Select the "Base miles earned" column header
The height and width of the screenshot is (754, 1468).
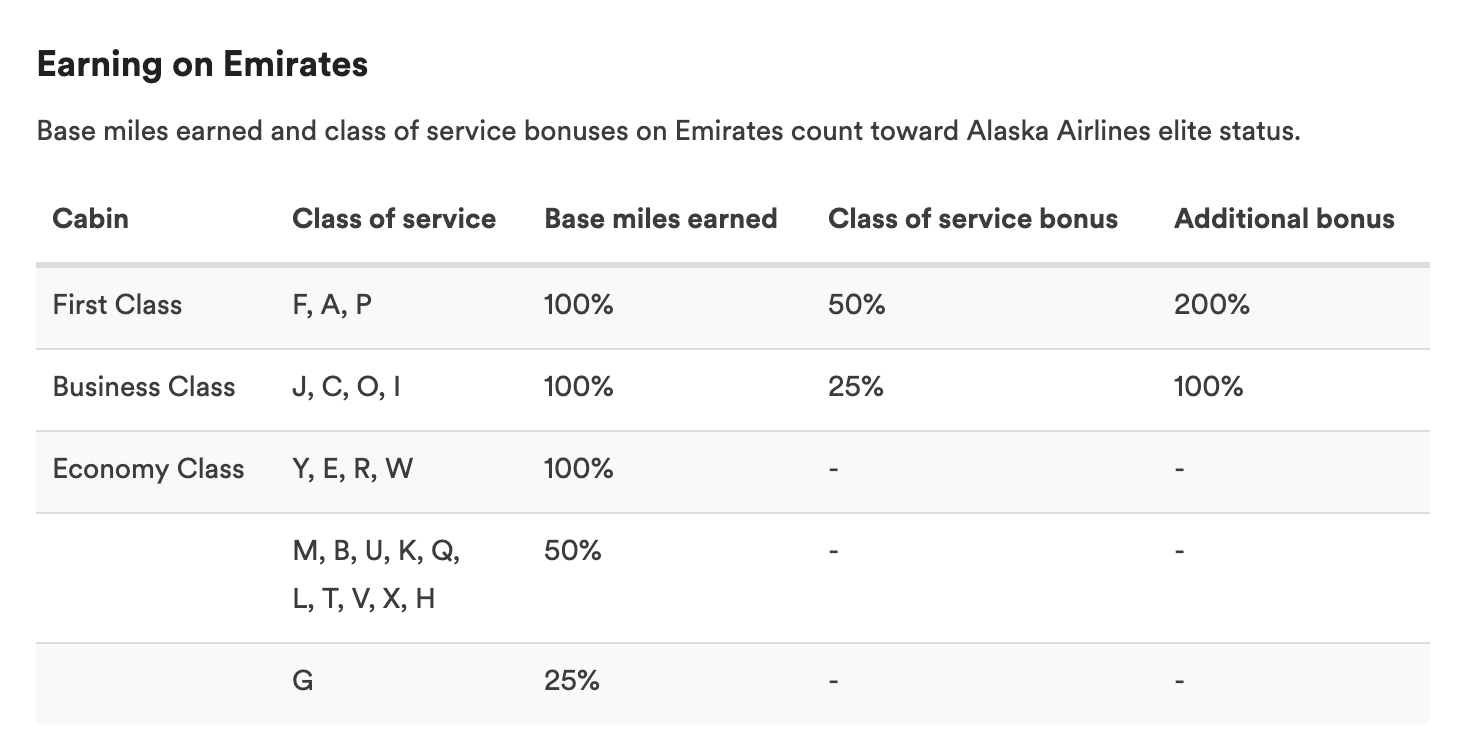[660, 219]
